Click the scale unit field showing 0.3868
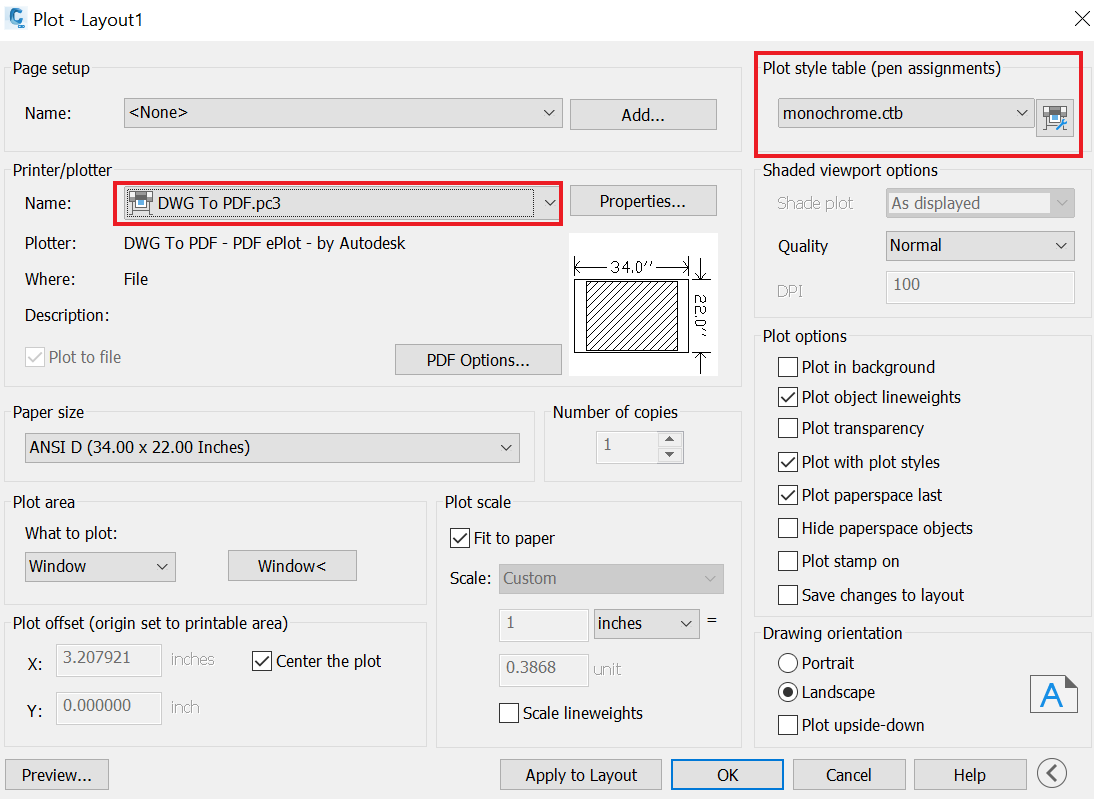Image resolution: width=1094 pixels, height=799 pixels. (x=544, y=669)
